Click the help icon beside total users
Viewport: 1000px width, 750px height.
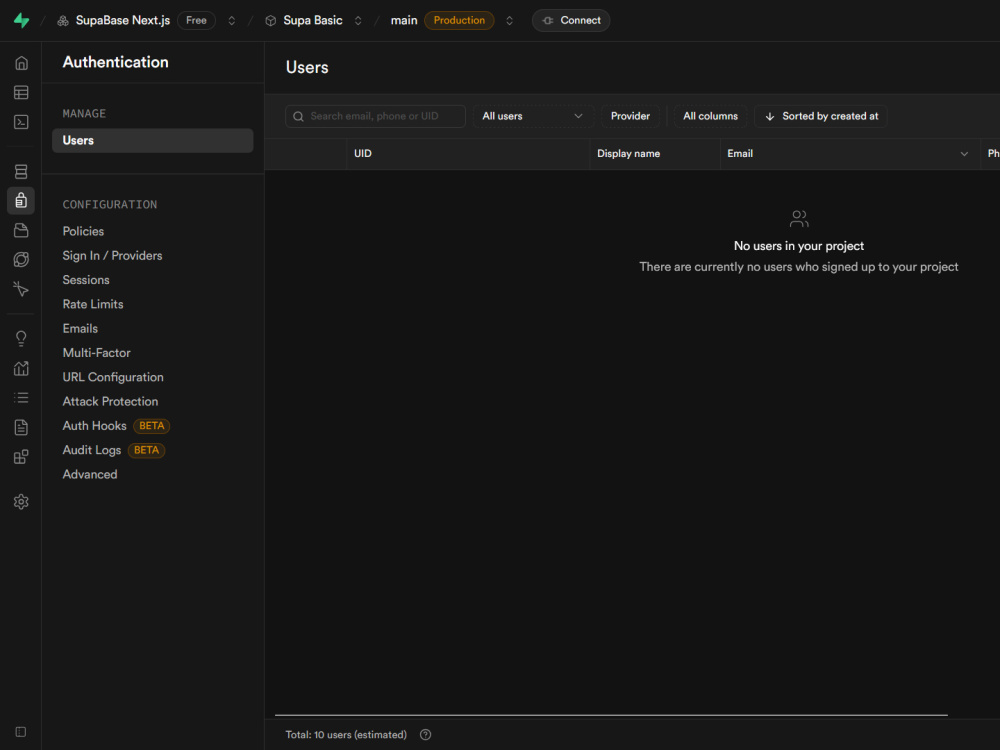coord(425,735)
